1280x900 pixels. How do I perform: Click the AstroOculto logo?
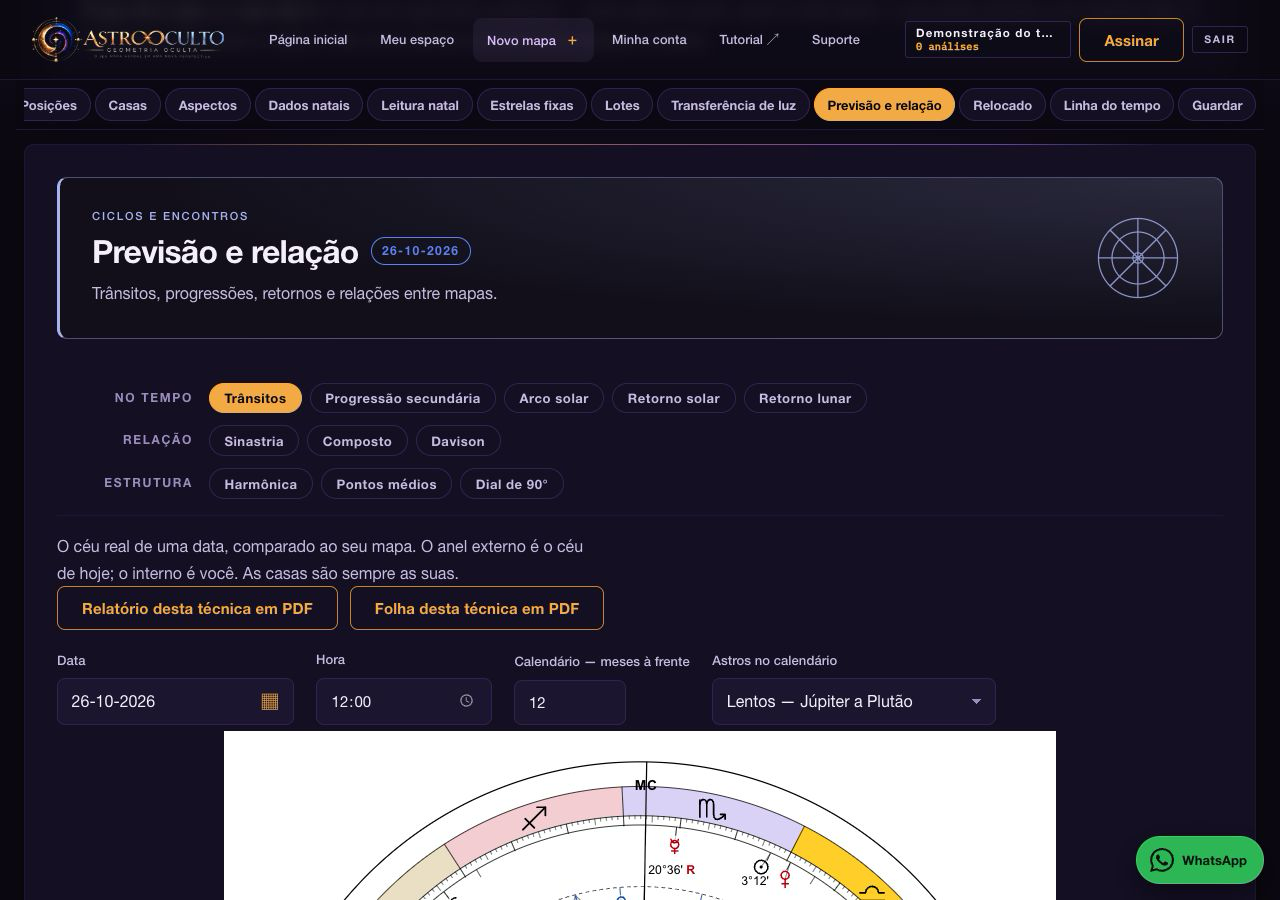(x=128, y=40)
